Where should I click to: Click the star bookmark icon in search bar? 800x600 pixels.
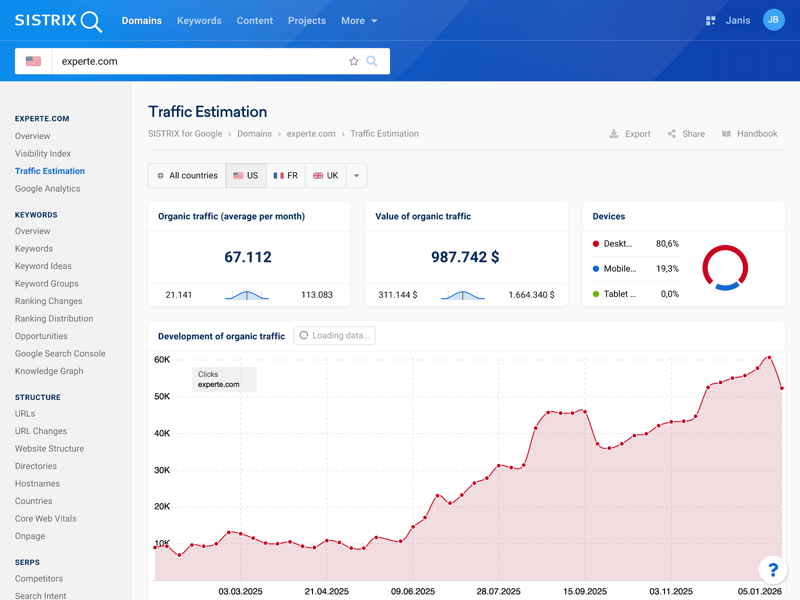point(353,61)
